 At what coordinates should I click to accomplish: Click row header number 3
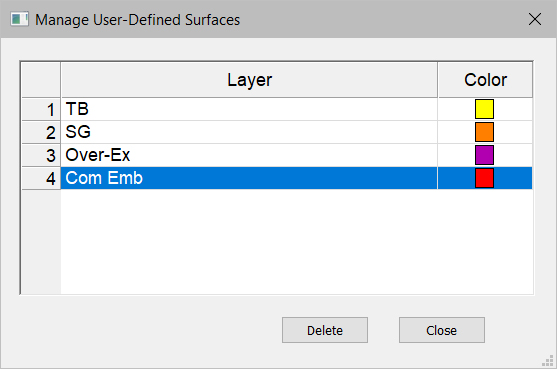[41, 155]
